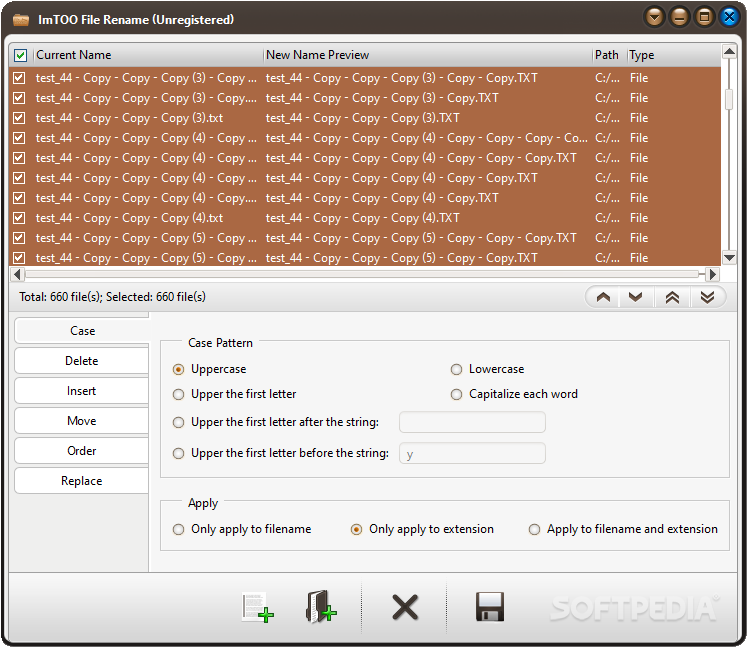The height and width of the screenshot is (647, 747).
Task: Uncheck the Copy (4).txt file row
Action: [x=19, y=218]
